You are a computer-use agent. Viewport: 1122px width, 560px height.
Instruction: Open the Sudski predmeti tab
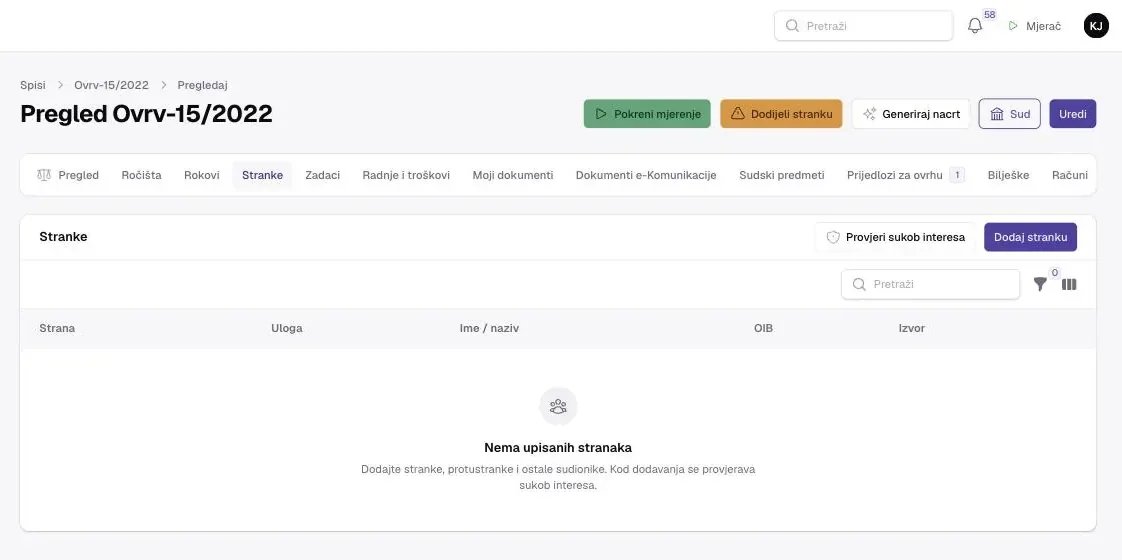pos(782,175)
